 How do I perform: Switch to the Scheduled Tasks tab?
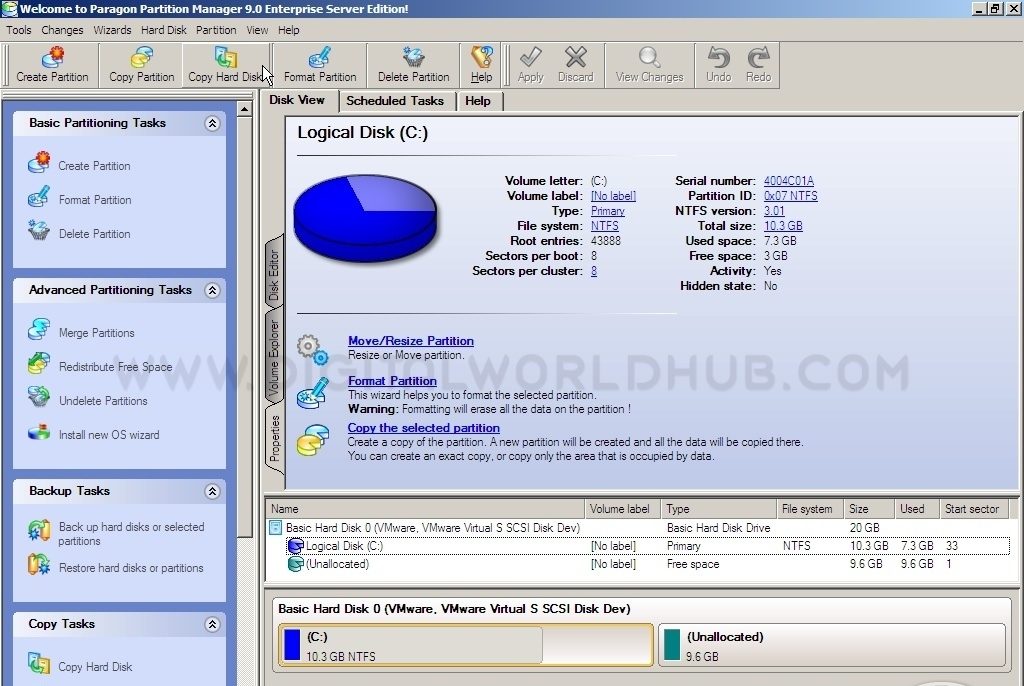click(x=396, y=100)
